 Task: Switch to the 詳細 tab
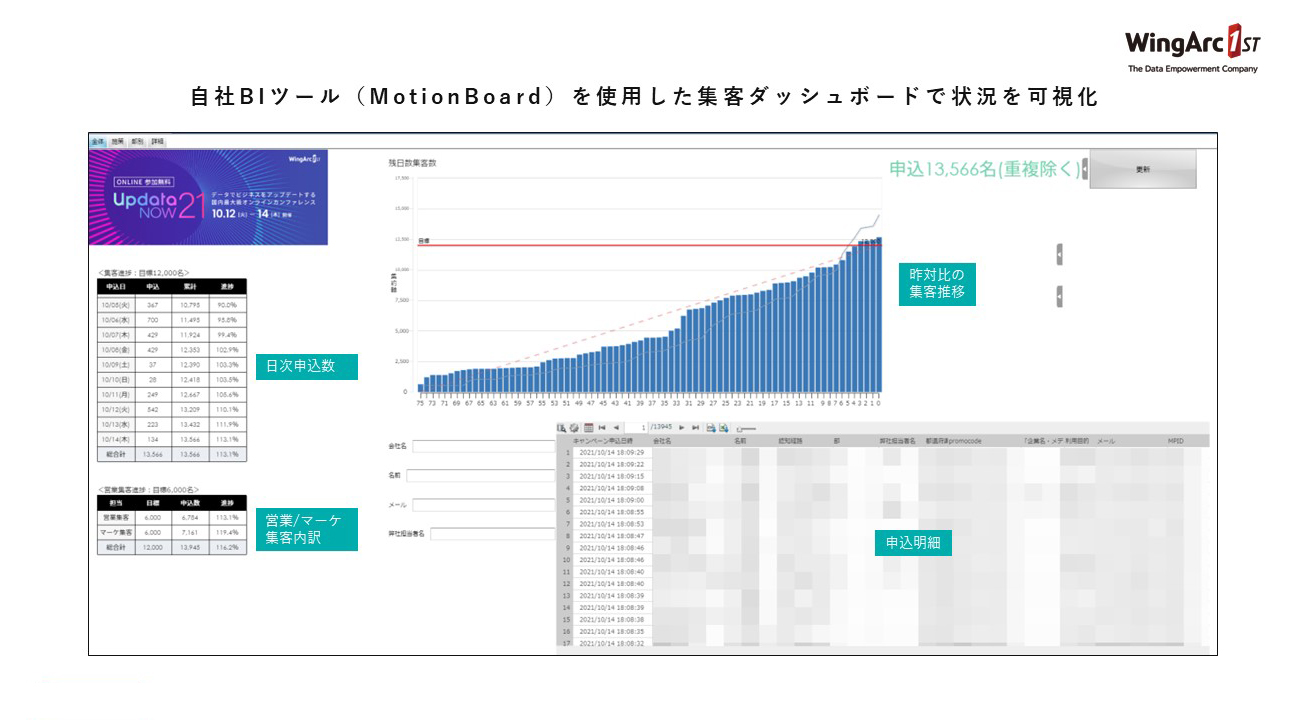tap(157, 142)
